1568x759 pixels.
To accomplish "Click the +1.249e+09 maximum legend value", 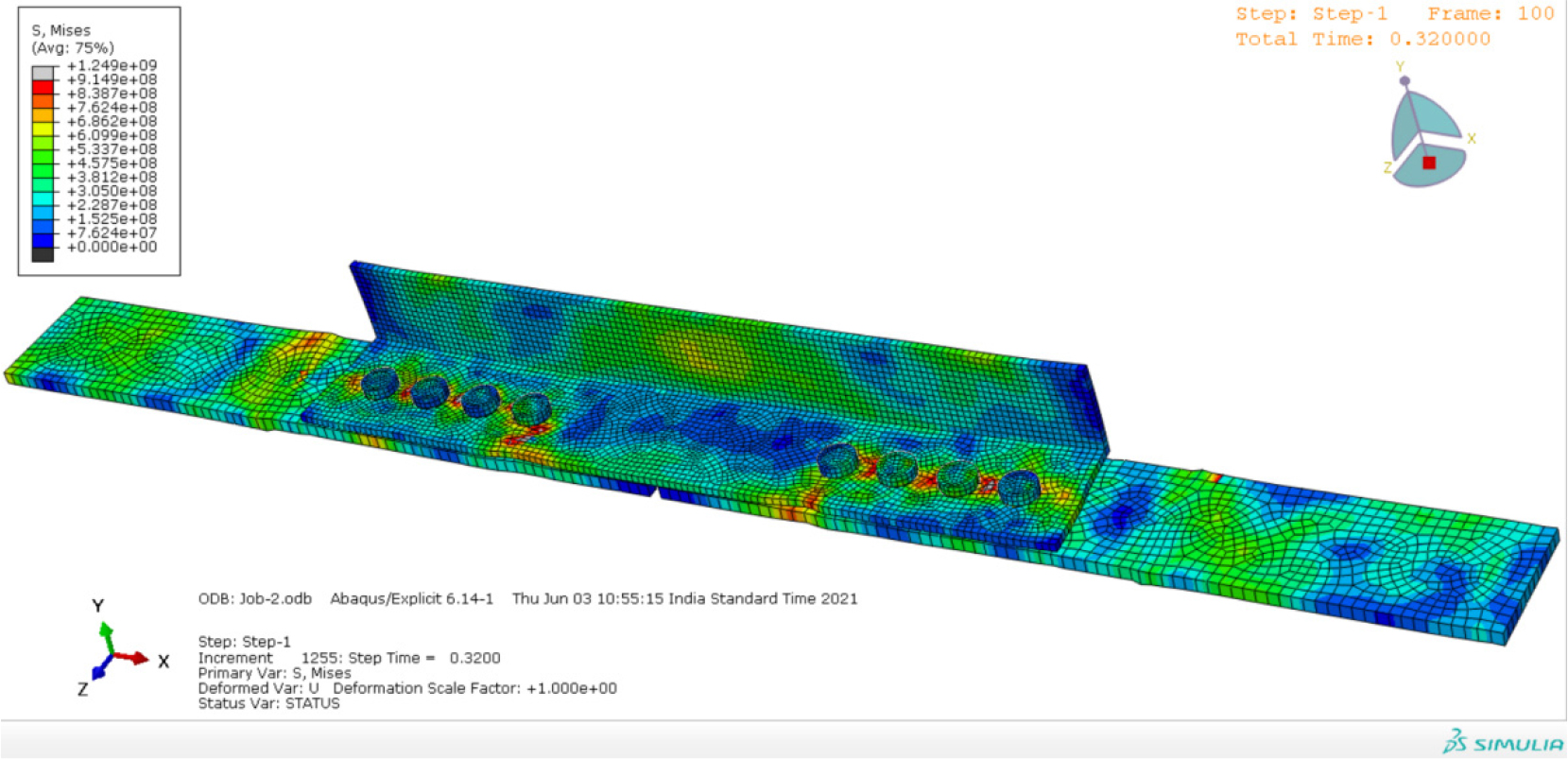I will point(112,65).
